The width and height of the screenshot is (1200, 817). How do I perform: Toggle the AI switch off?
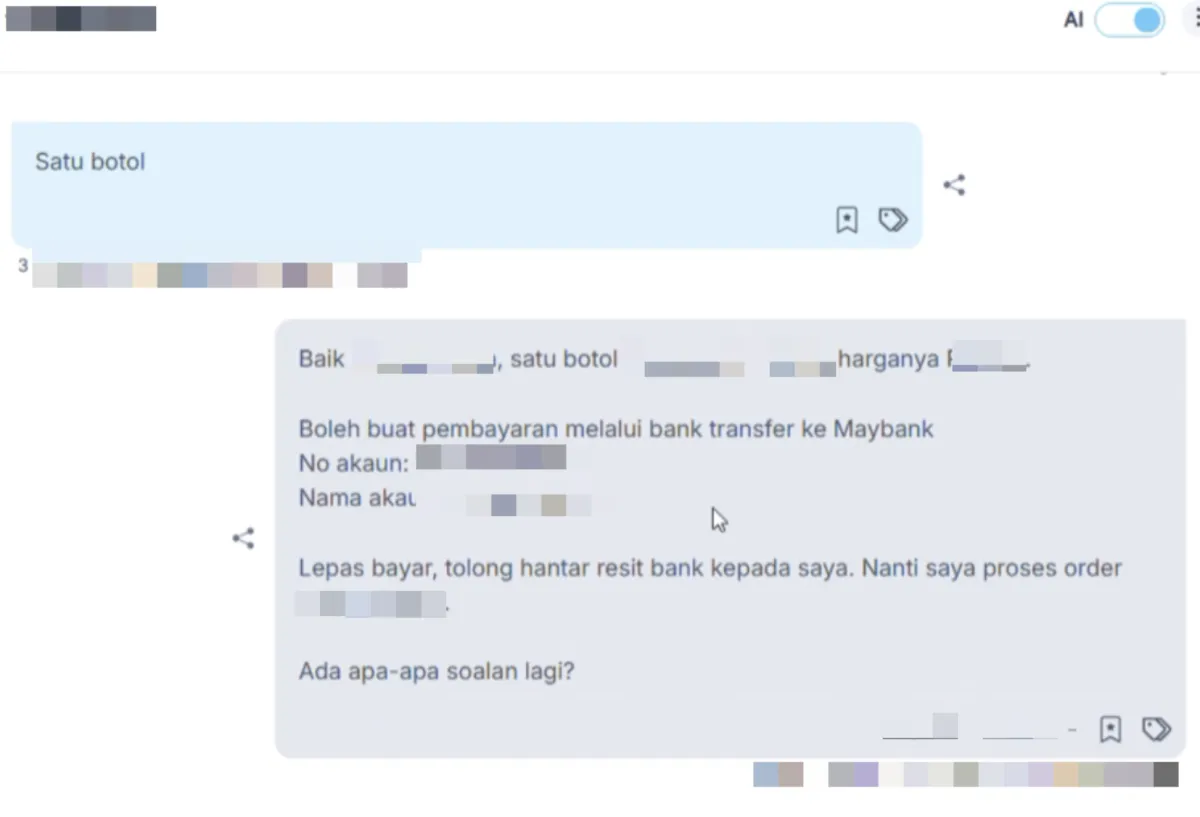click(x=1130, y=20)
